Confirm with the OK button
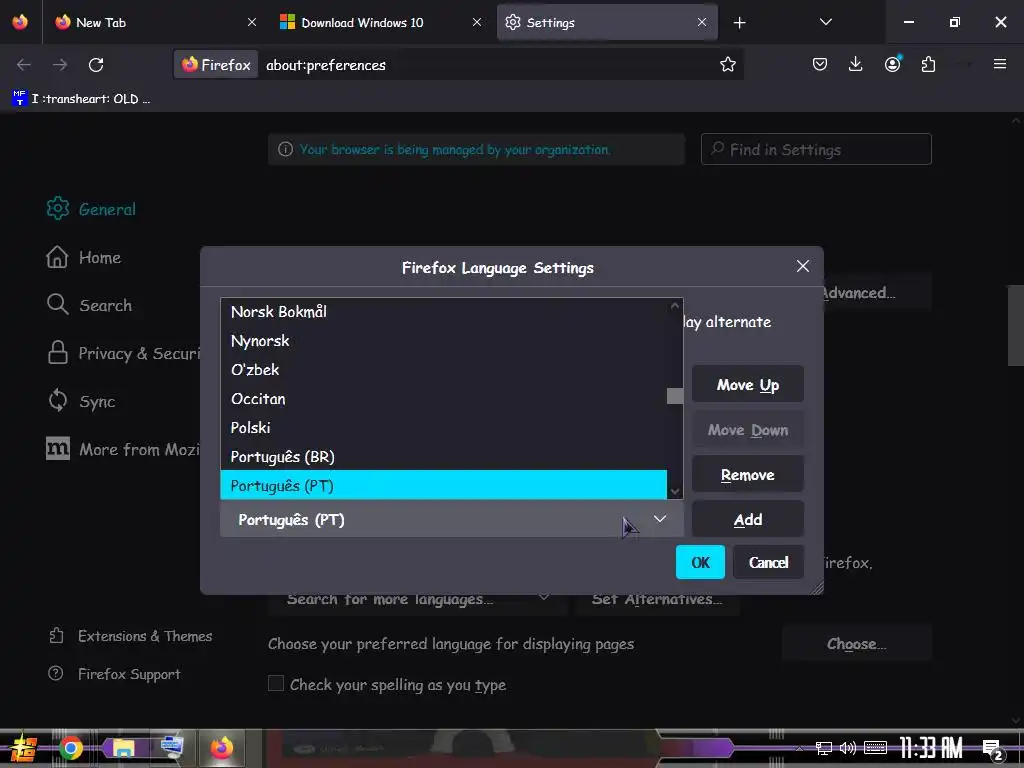Image resolution: width=1024 pixels, height=768 pixels. (700, 562)
